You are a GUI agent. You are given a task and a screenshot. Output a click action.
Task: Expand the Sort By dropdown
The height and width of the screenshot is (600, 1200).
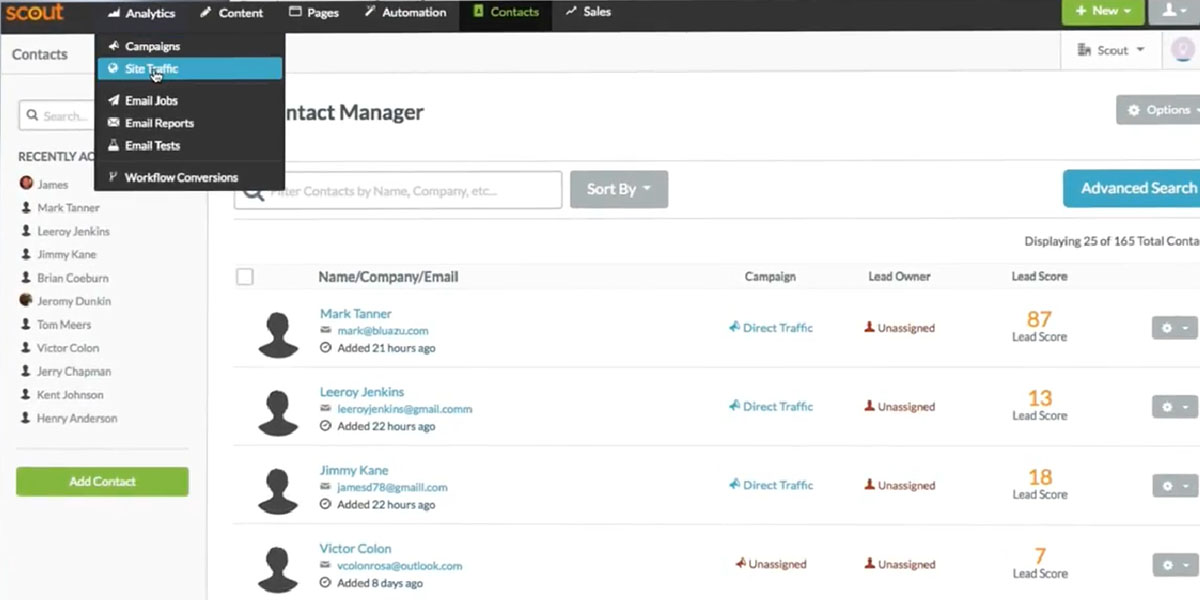point(618,189)
